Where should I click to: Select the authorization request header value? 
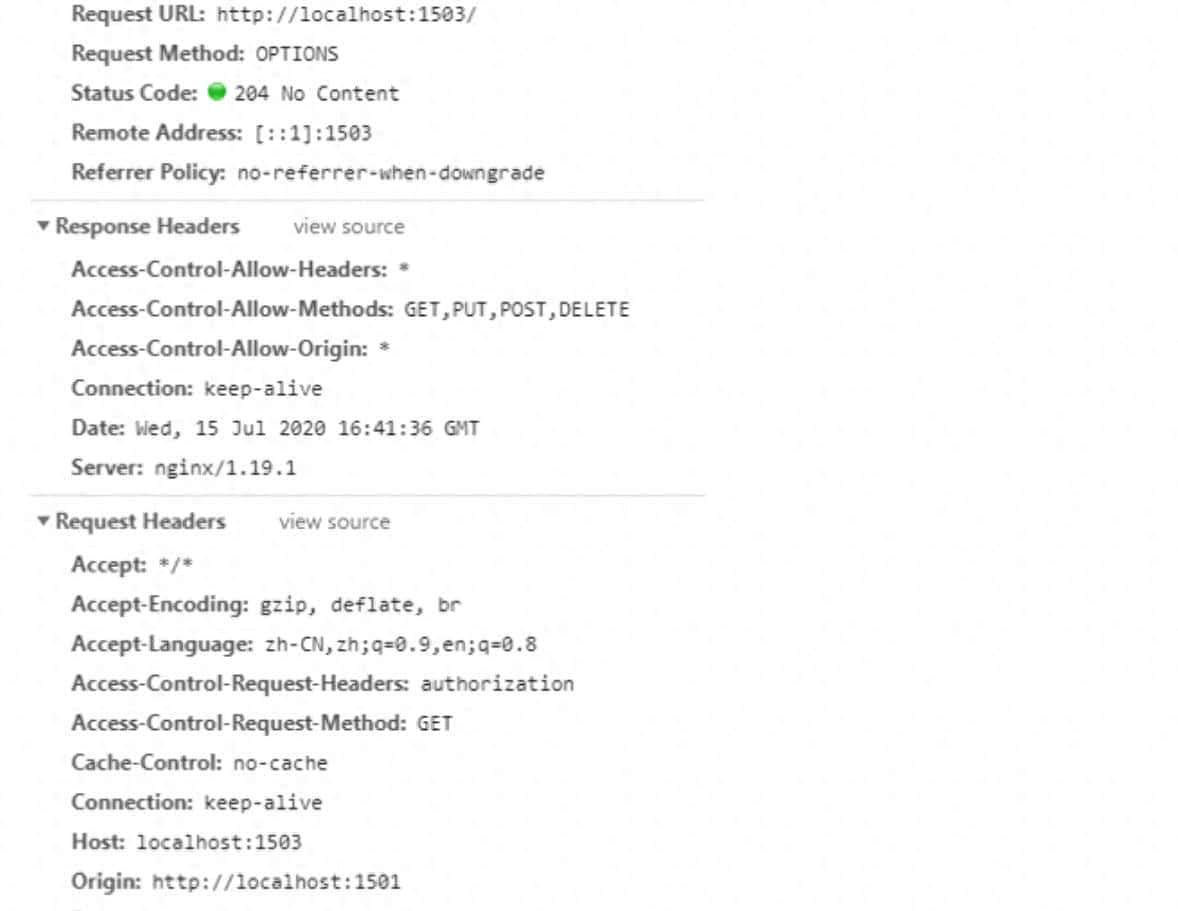pyautogui.click(x=498, y=684)
